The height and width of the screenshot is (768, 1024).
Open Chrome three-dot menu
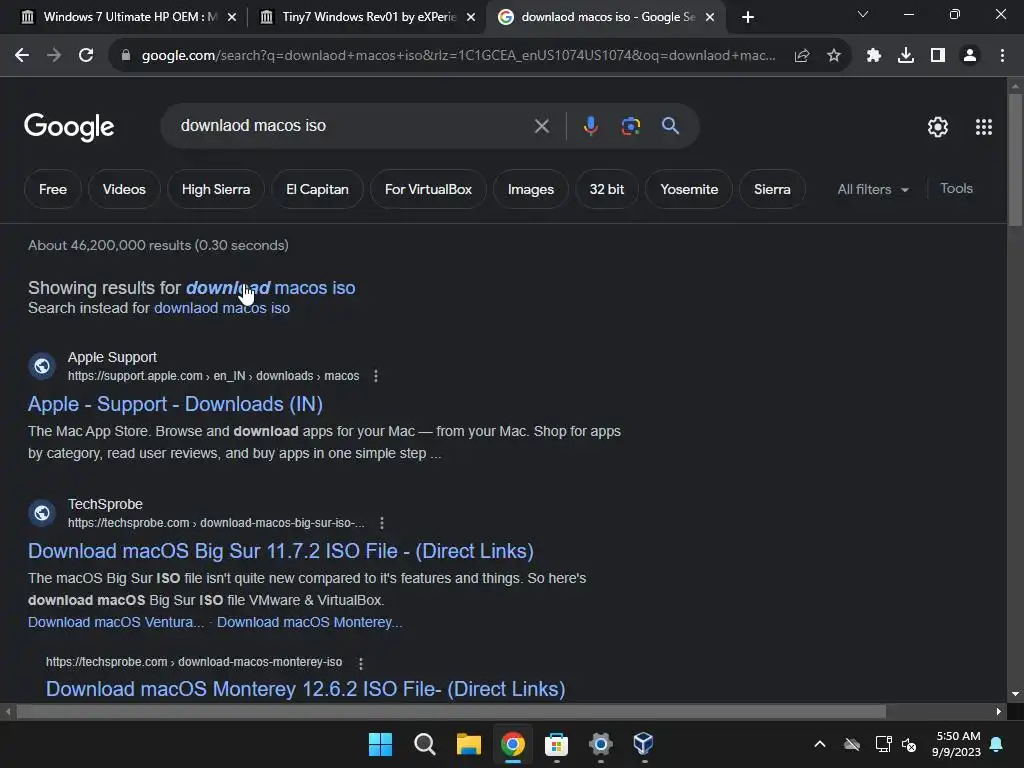1002,56
